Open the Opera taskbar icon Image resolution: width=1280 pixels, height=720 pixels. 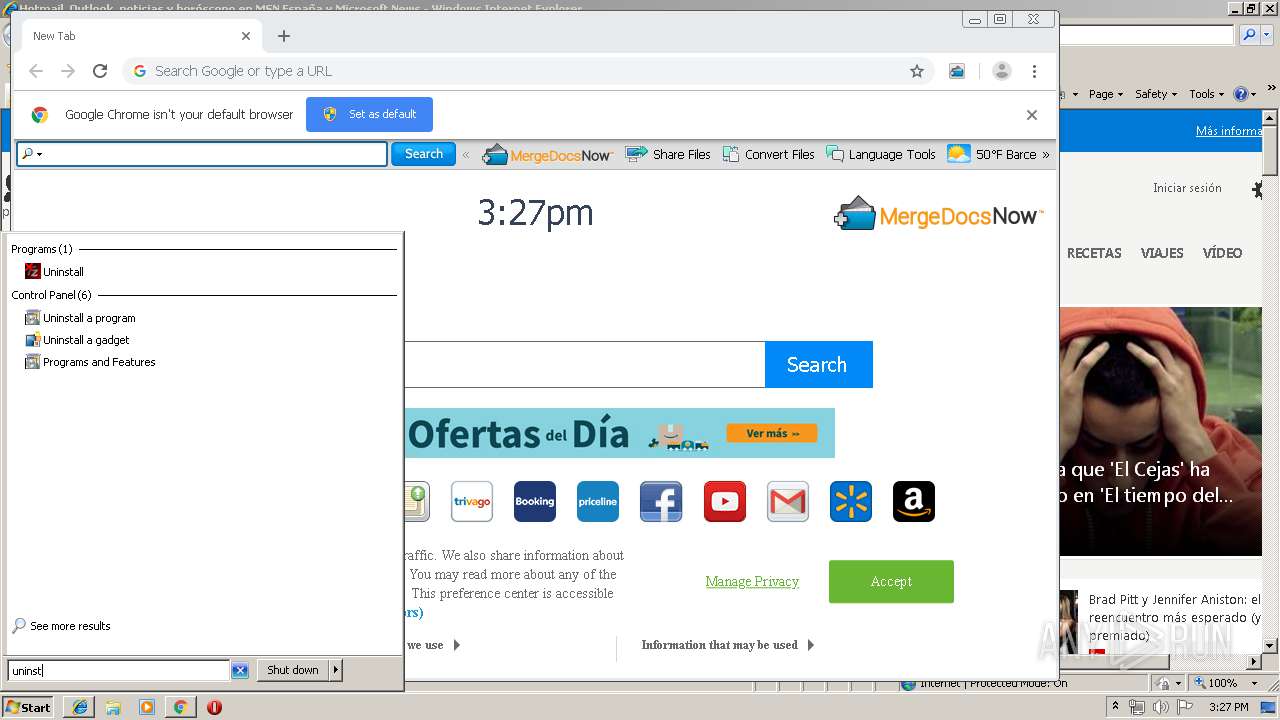point(214,707)
